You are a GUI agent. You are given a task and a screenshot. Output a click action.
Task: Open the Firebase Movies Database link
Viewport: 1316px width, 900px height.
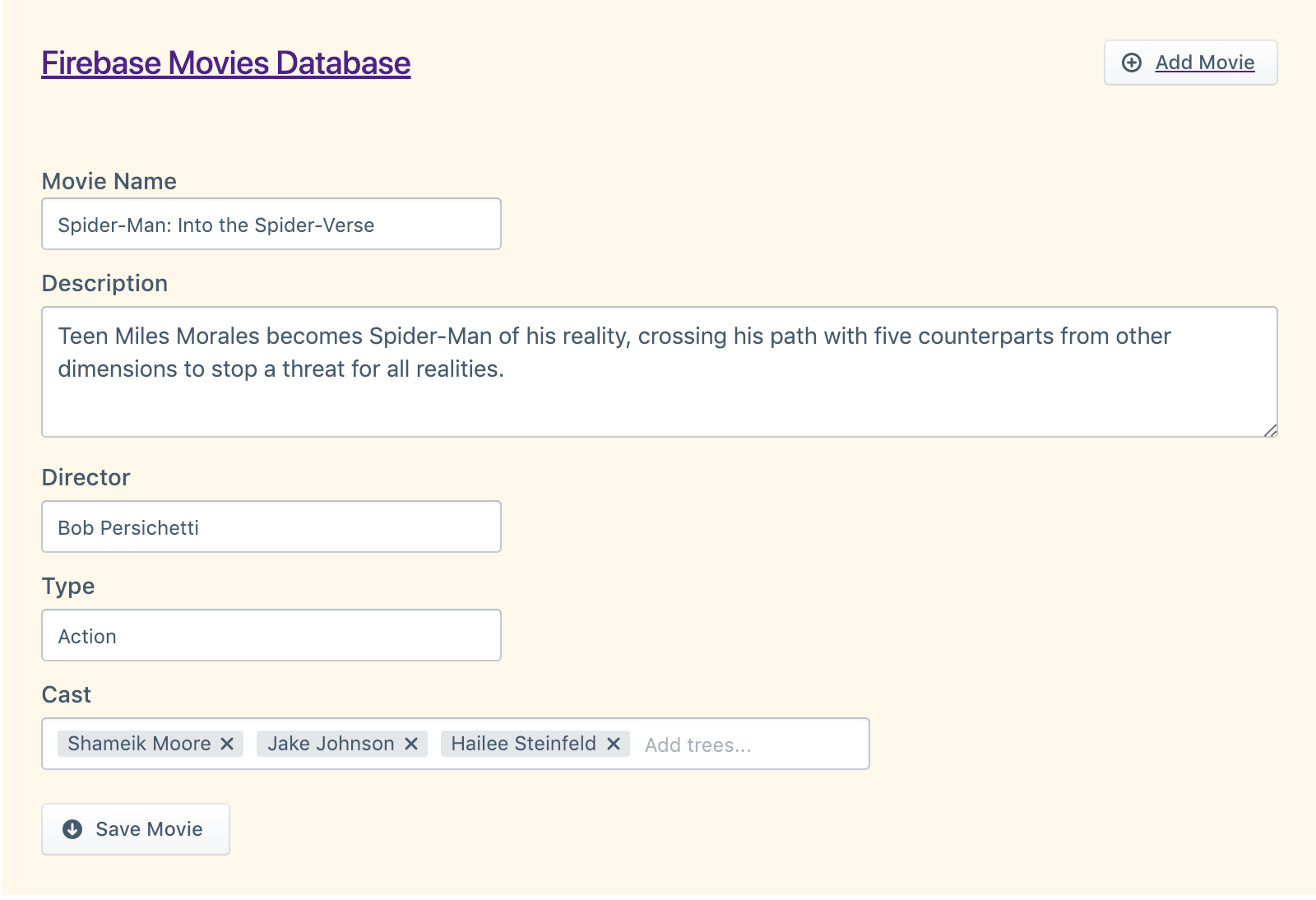[x=226, y=63]
